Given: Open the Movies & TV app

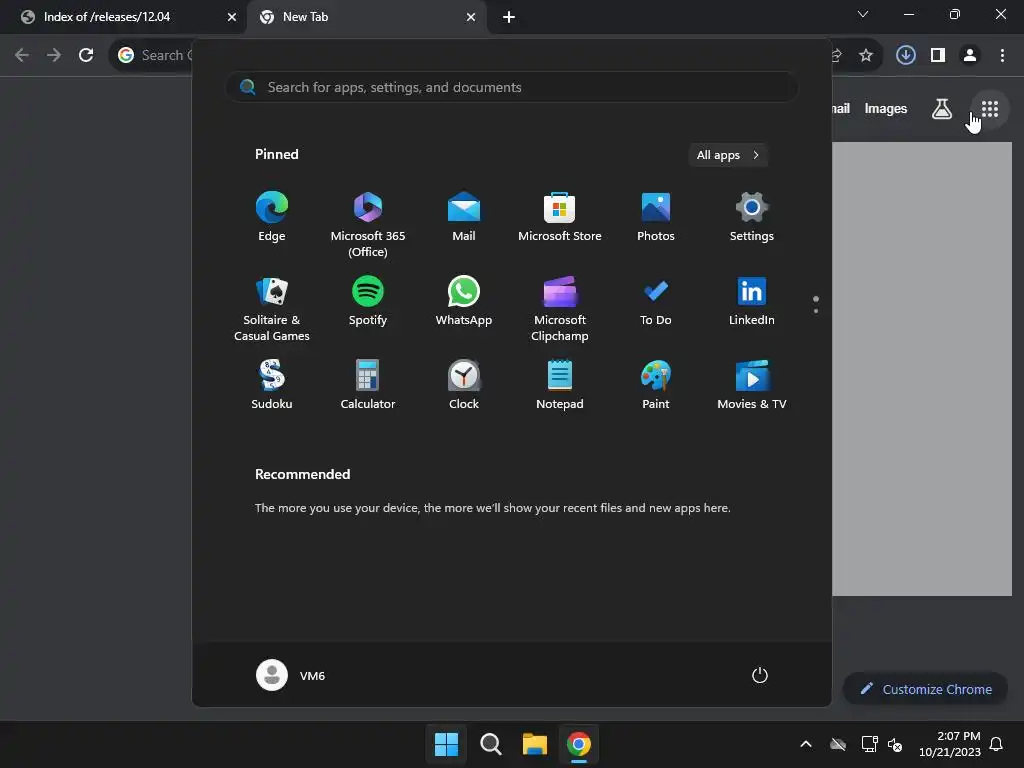Looking at the screenshot, I should [x=752, y=385].
